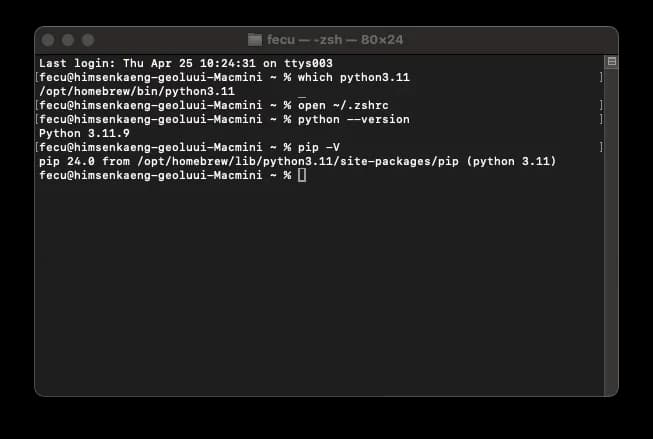
Task: Click the window title "fecu — -zsh — 80×24"
Action: pos(336,40)
